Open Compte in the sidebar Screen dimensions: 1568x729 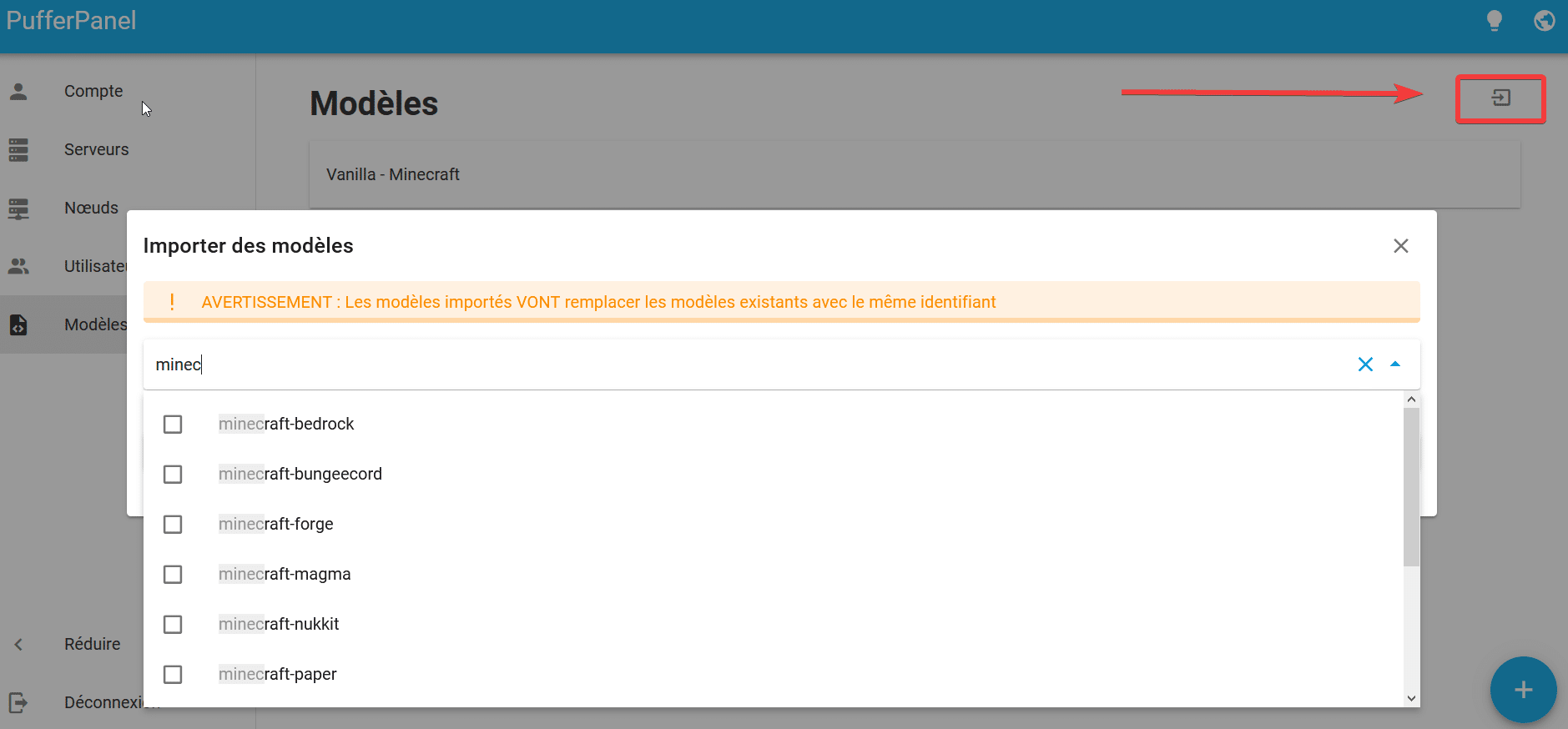pyautogui.click(x=93, y=91)
